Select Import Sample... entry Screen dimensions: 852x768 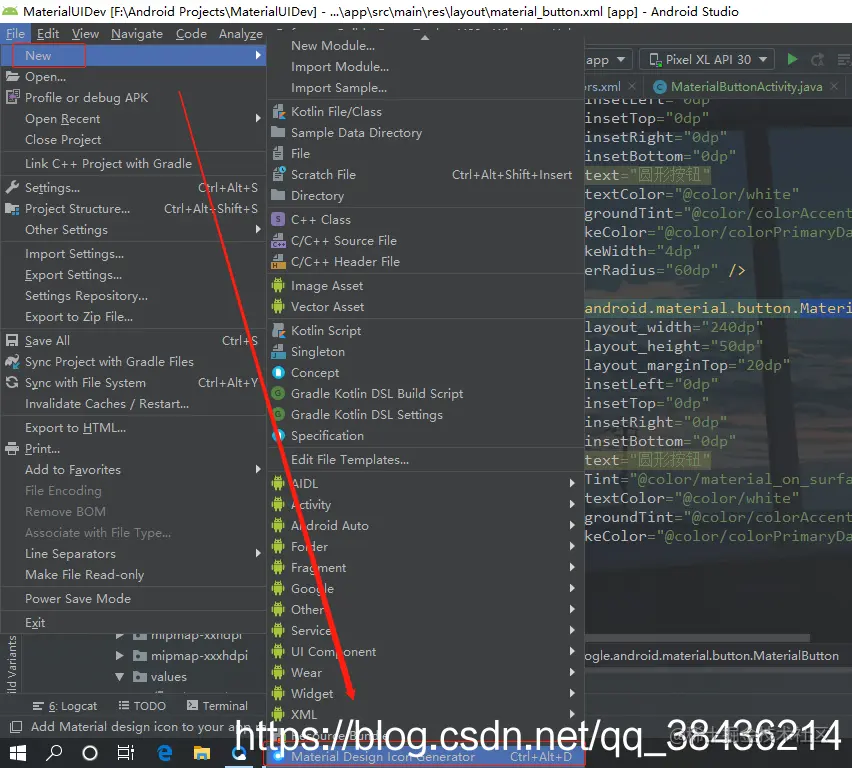pyautogui.click(x=425, y=88)
